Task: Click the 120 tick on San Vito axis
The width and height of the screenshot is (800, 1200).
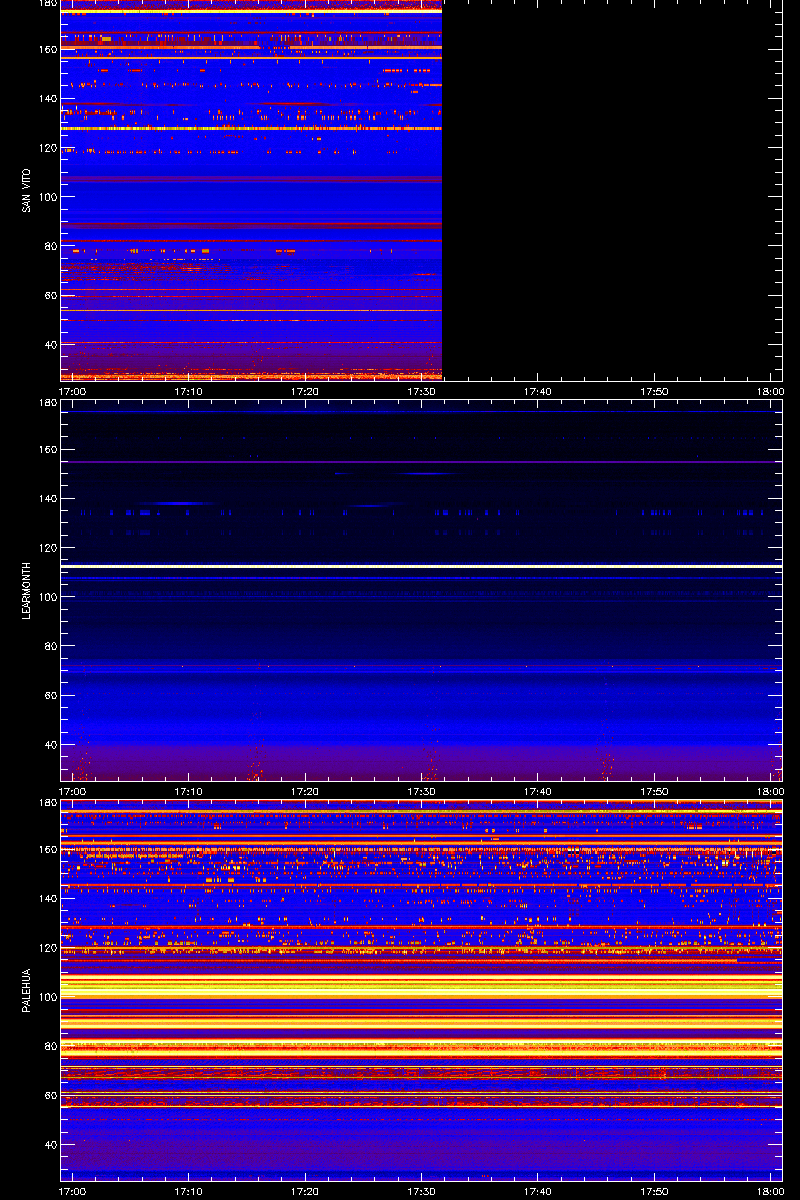Action: [x=47, y=148]
